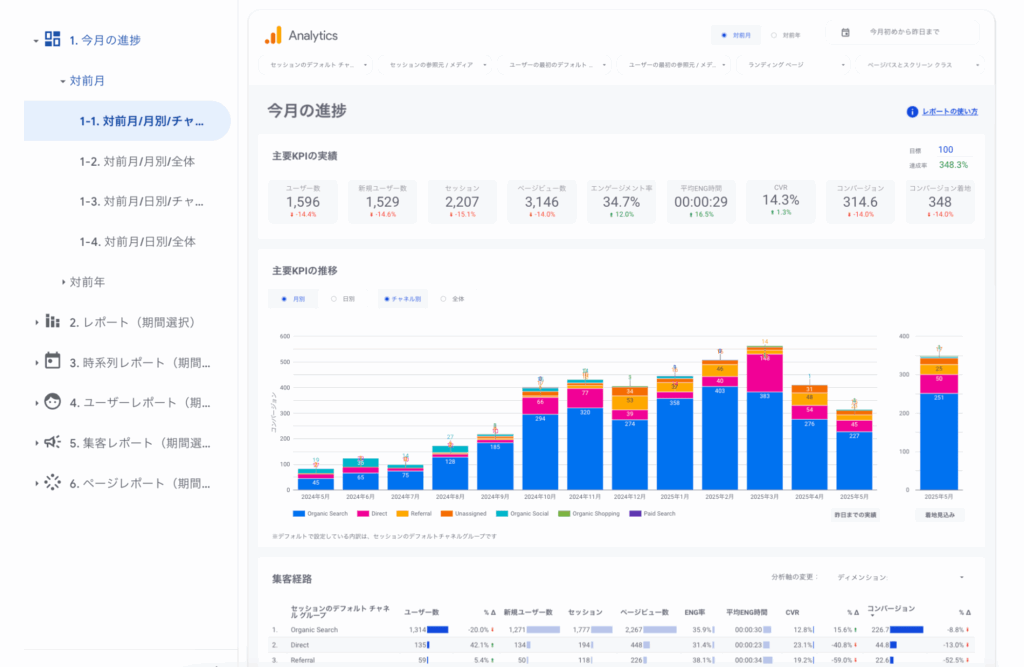Collapse the 対前月 subsection arrow
The height and width of the screenshot is (667, 1024).
tap(63, 81)
